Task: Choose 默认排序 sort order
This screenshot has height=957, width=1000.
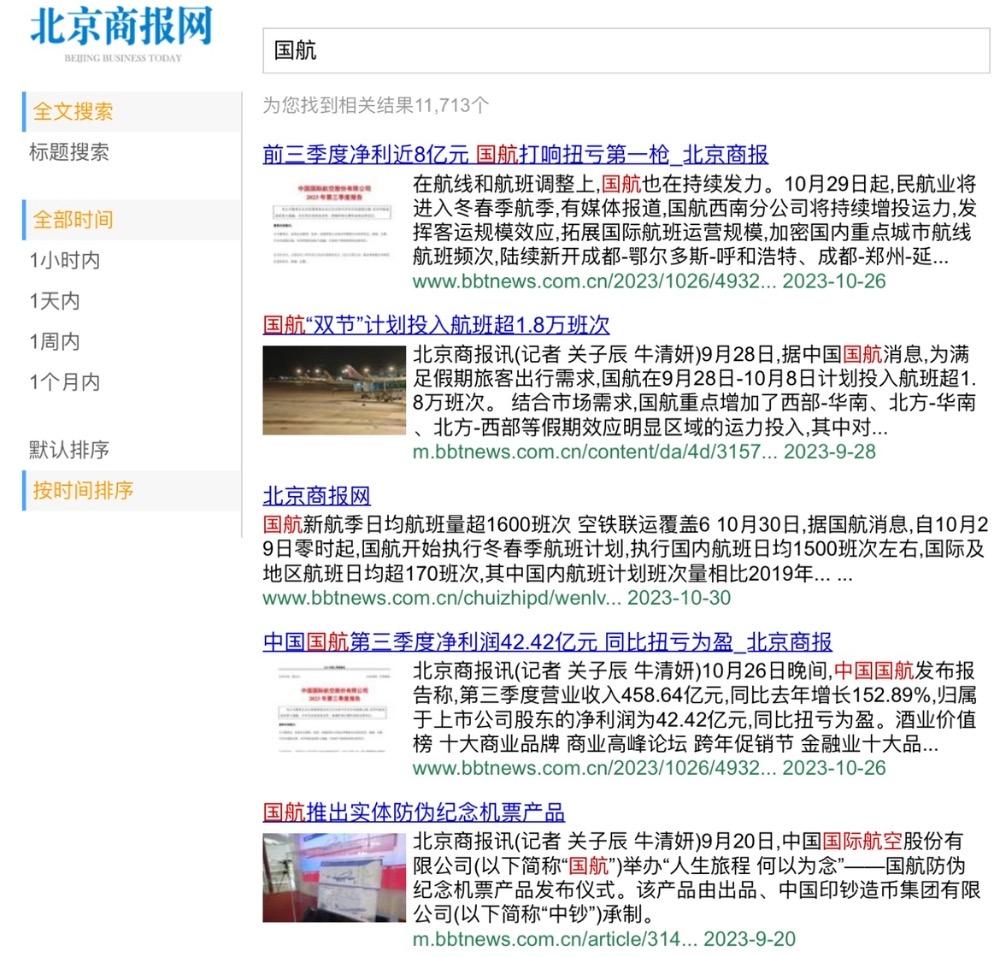Action: point(69,449)
